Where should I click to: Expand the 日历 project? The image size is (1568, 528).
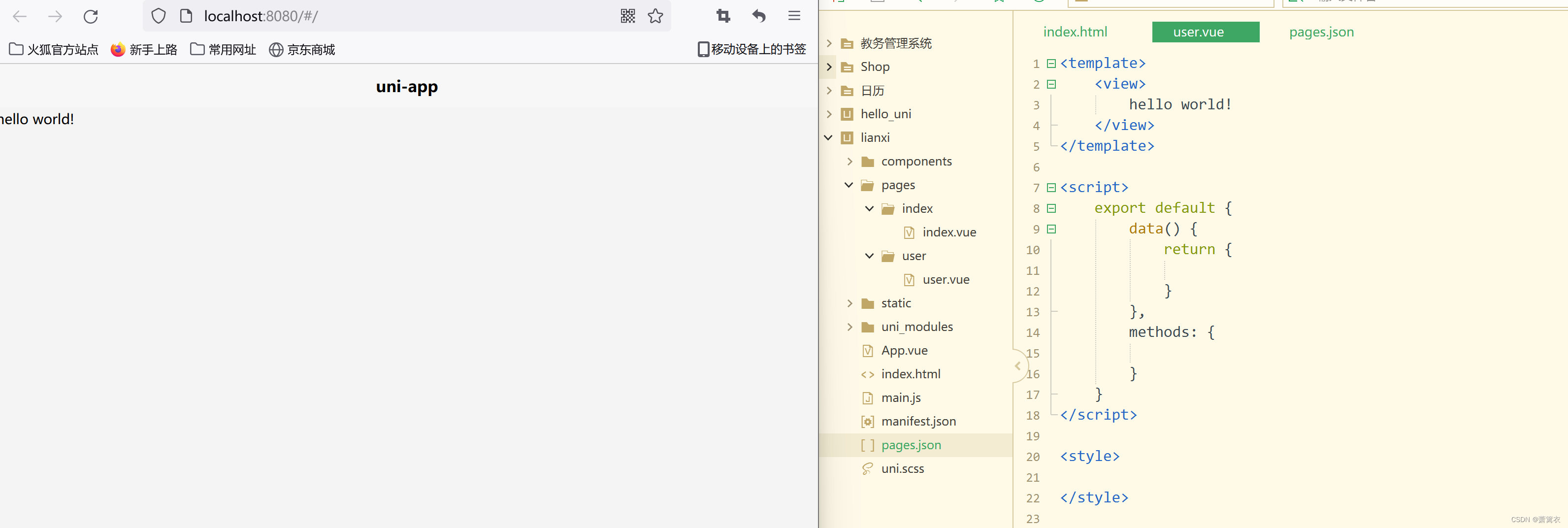click(829, 91)
